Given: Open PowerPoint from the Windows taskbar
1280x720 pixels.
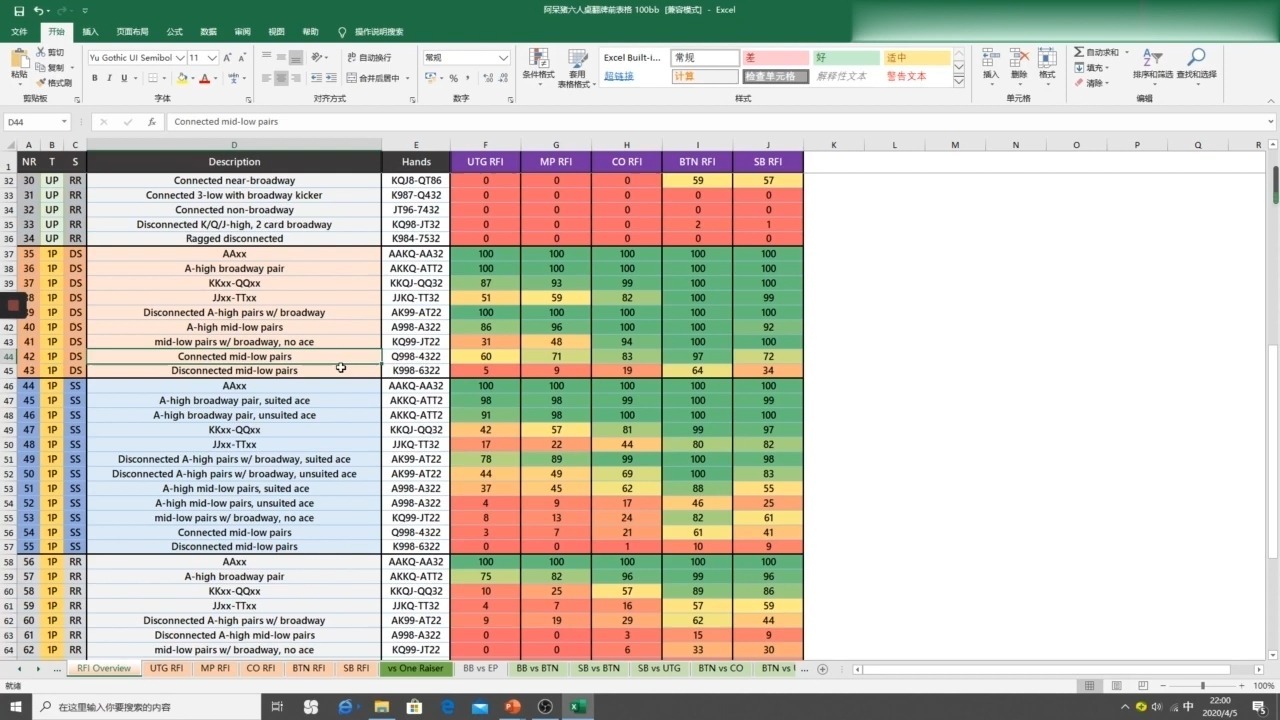Looking at the screenshot, I should pyautogui.click(x=512, y=707).
